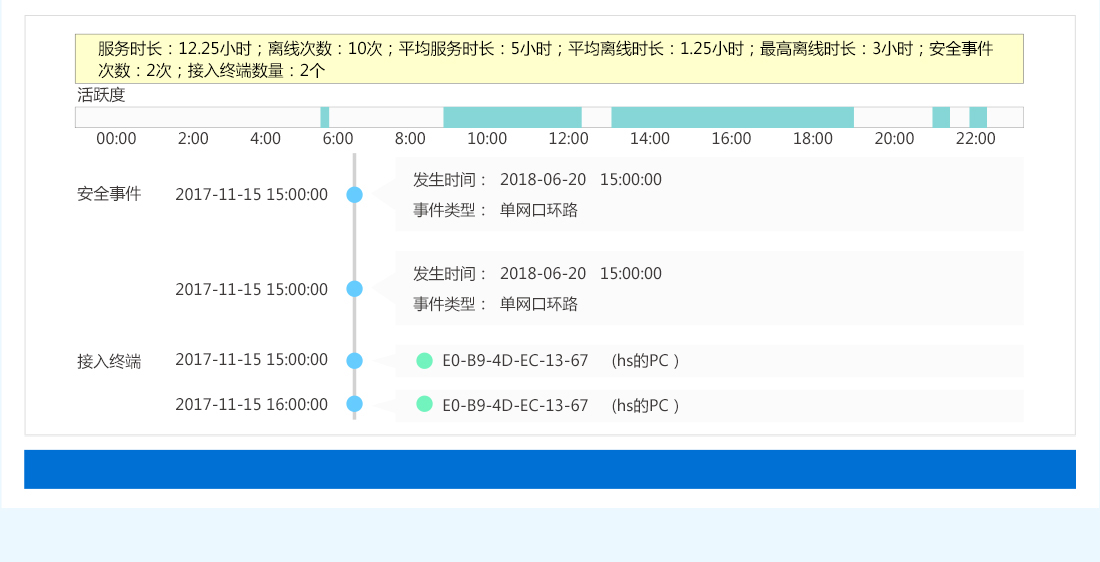Click the idle gap between 12:00 and 13:00

pos(596,117)
